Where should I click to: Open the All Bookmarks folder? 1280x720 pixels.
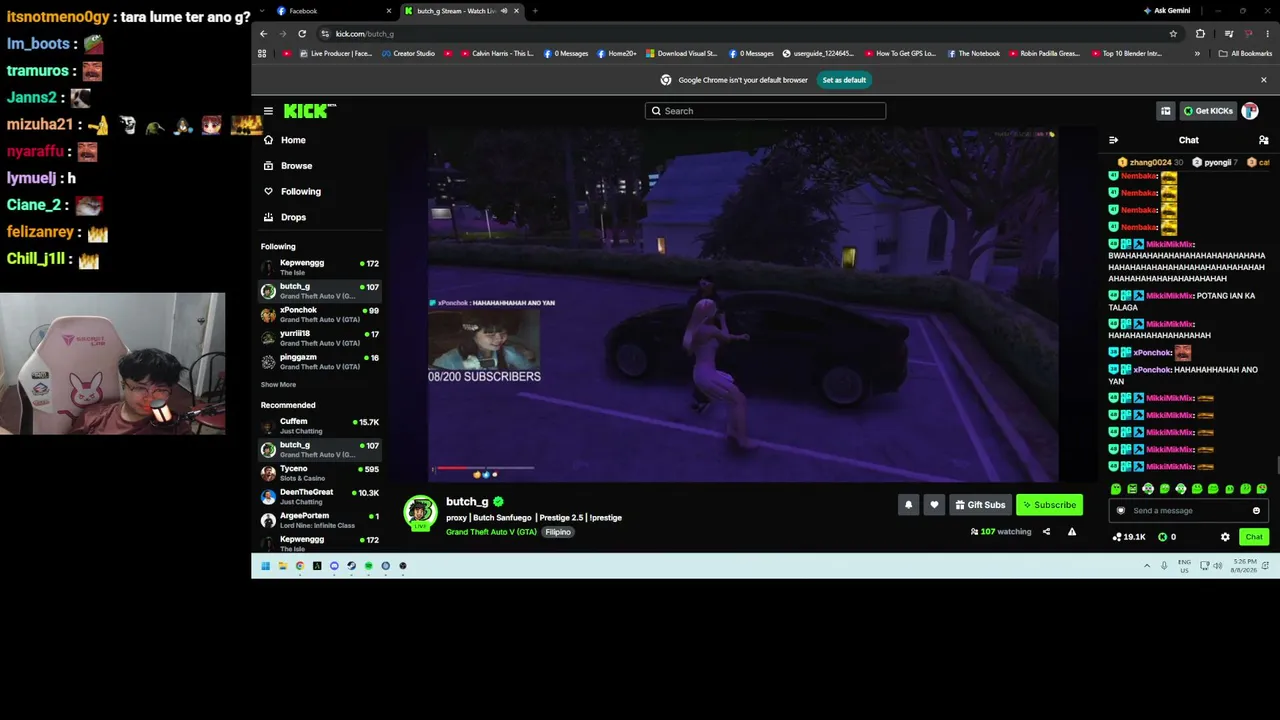coord(1243,54)
